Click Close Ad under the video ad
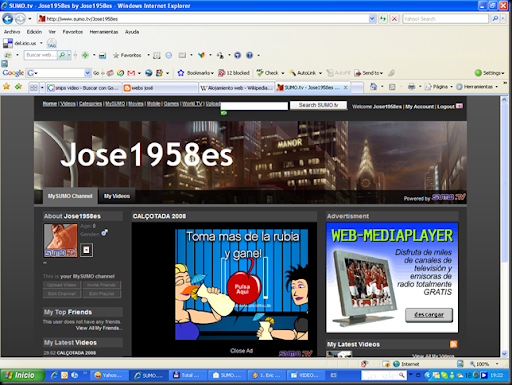 coord(241,351)
